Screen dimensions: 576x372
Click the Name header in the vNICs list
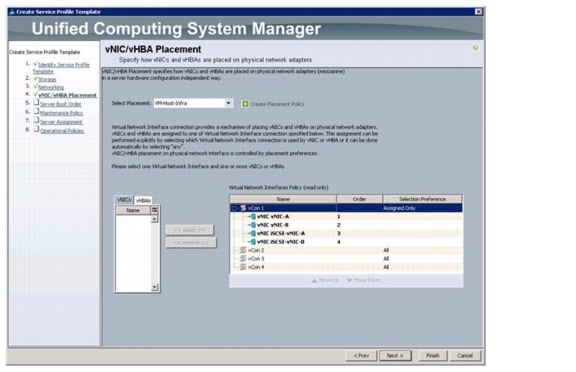tap(133, 210)
